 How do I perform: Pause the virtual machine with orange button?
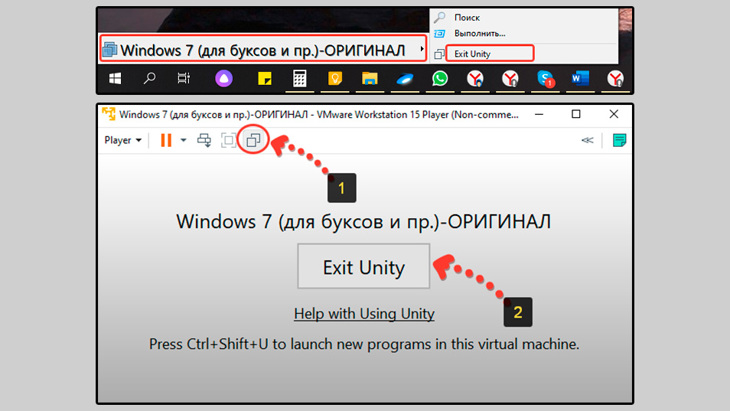[x=166, y=140]
